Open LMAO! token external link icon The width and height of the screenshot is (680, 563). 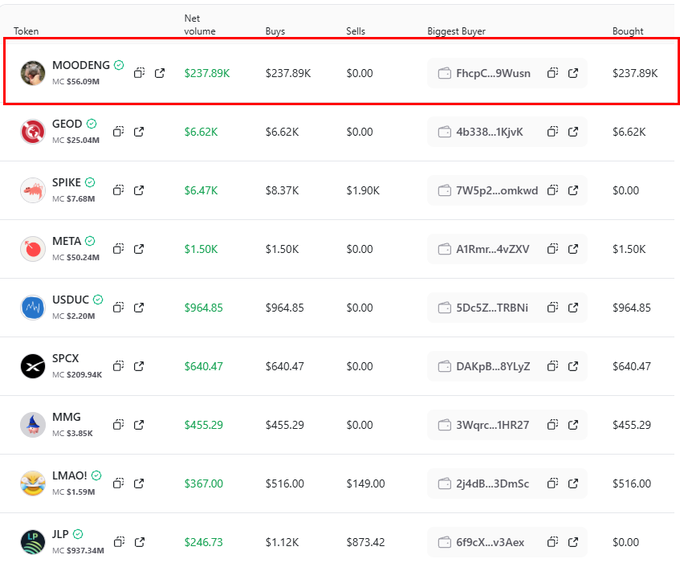click(139, 483)
